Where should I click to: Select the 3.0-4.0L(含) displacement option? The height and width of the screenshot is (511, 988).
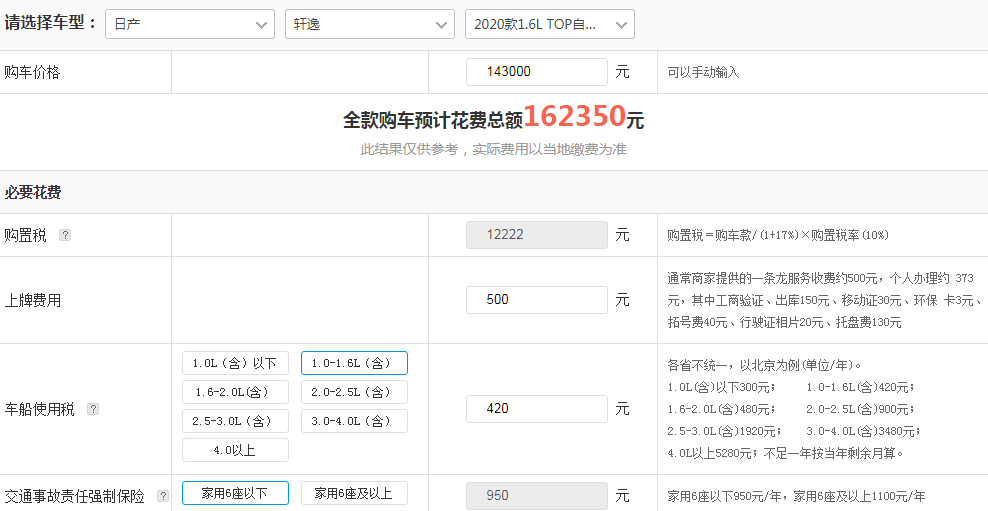pyautogui.click(x=354, y=421)
